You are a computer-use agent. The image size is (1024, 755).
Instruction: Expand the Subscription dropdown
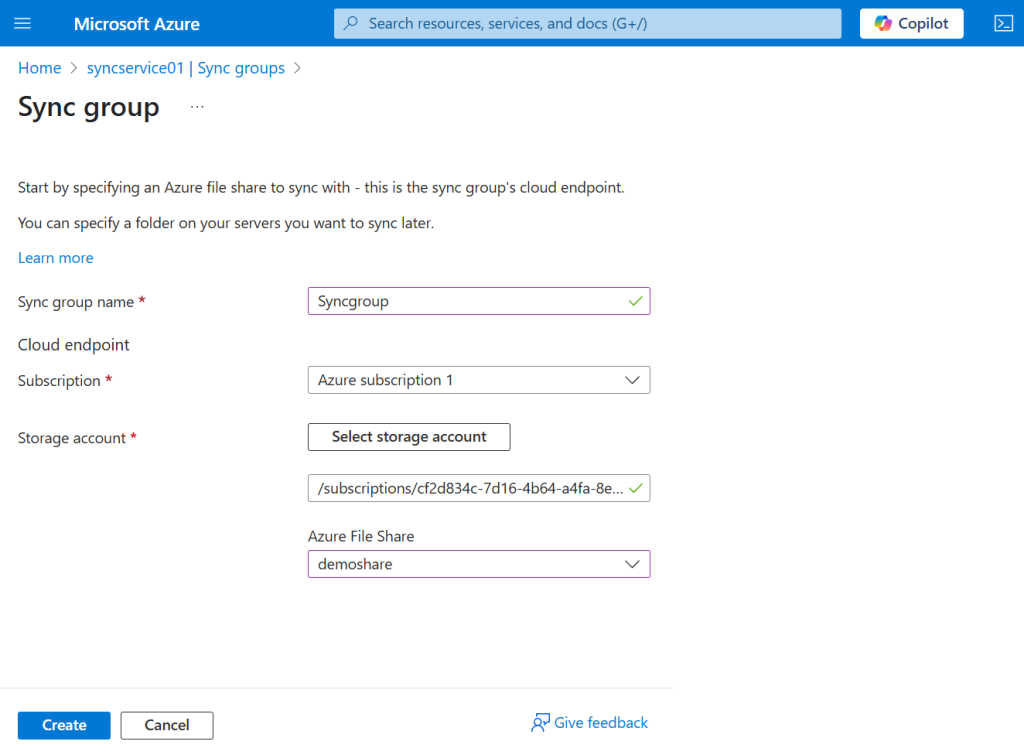[x=479, y=380]
